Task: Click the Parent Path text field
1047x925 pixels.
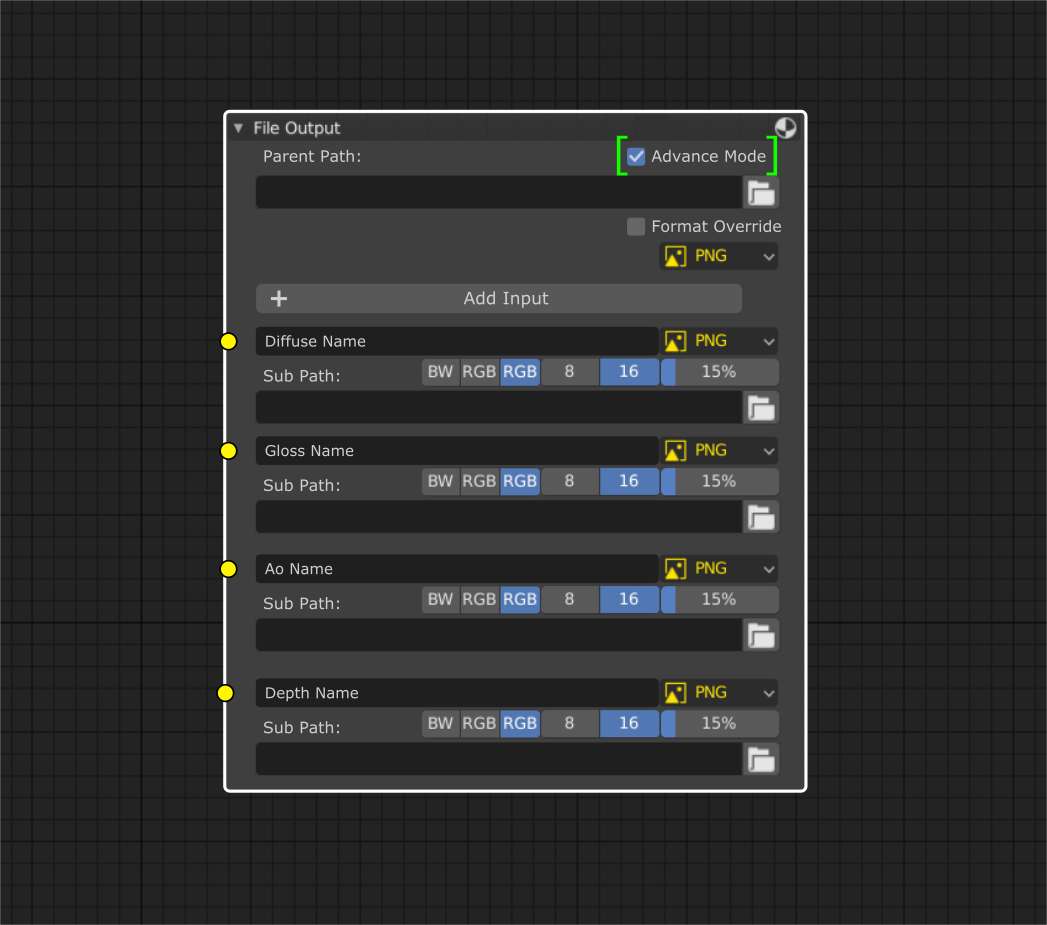Action: tap(499, 192)
